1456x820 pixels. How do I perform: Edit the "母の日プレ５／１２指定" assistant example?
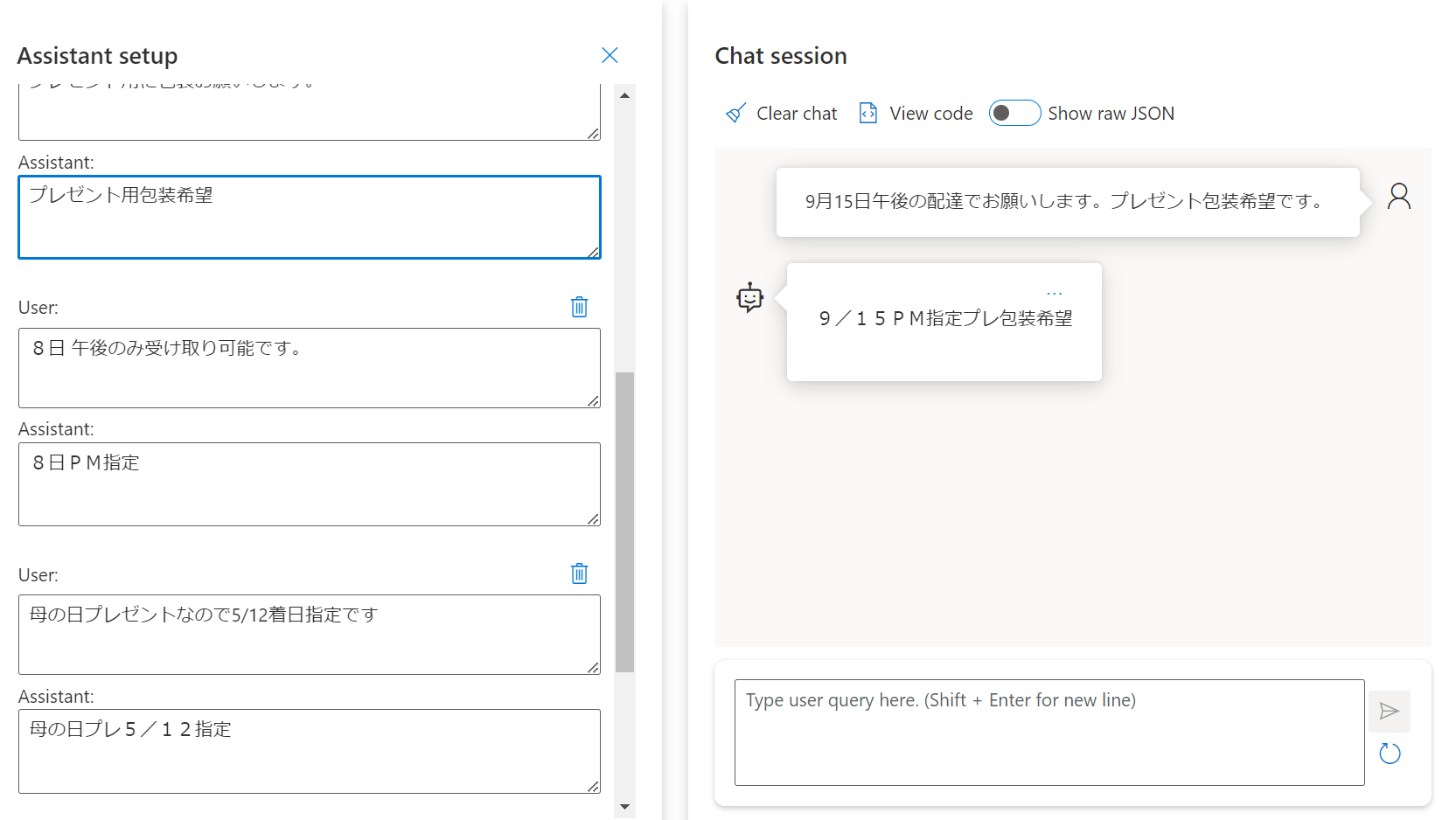(x=310, y=751)
